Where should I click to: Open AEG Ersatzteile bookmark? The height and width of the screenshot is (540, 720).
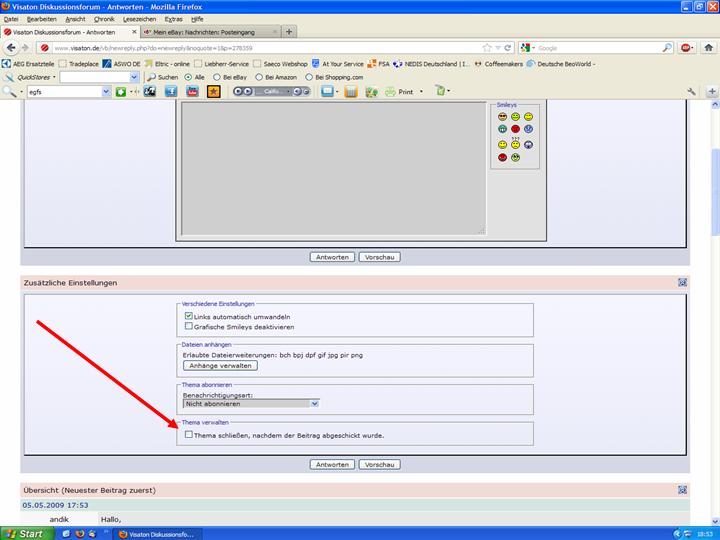[28, 64]
